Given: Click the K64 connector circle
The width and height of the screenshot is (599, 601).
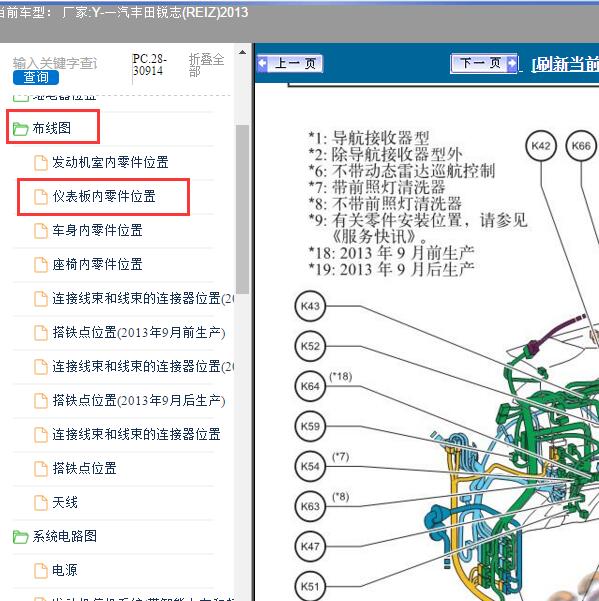Looking at the screenshot, I should [x=310, y=386].
